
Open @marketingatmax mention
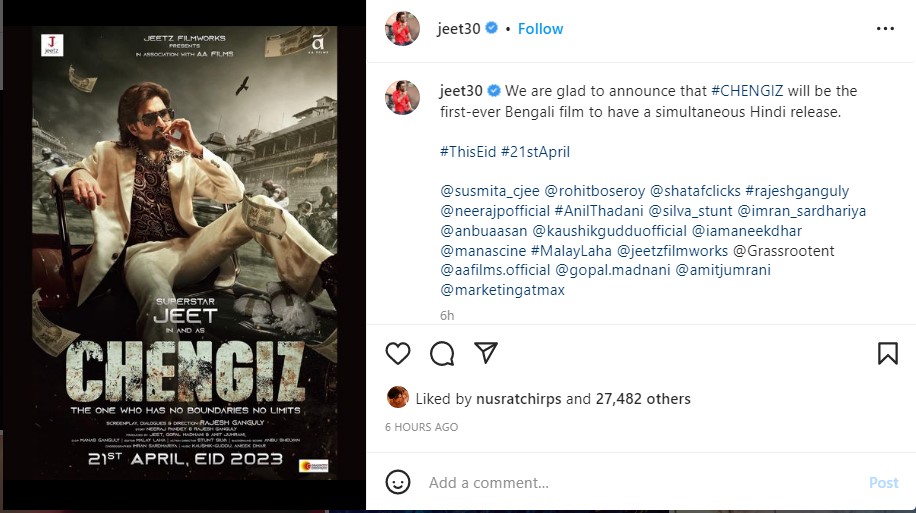[x=502, y=290]
